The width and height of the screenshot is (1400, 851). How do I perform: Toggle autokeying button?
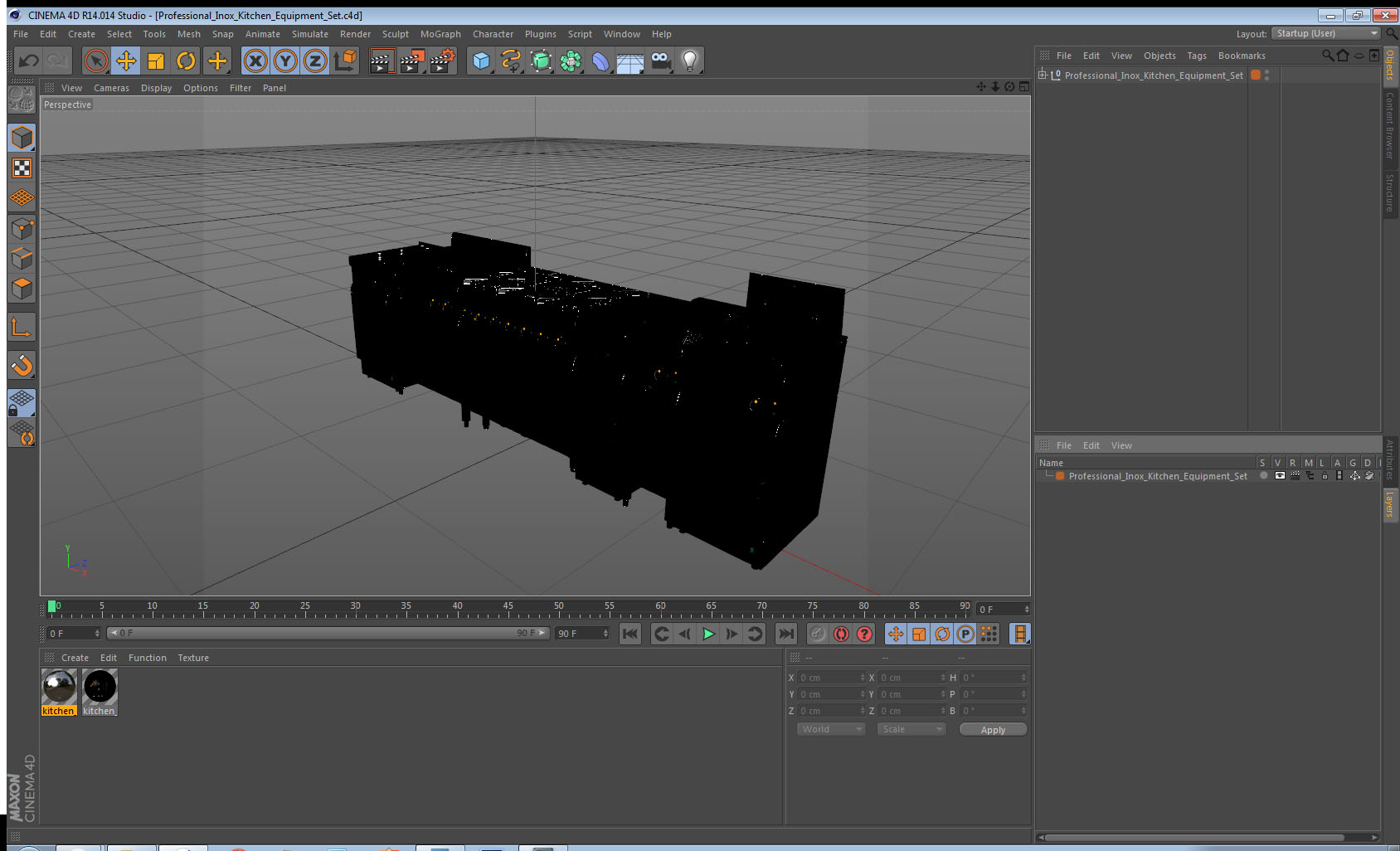(841, 634)
